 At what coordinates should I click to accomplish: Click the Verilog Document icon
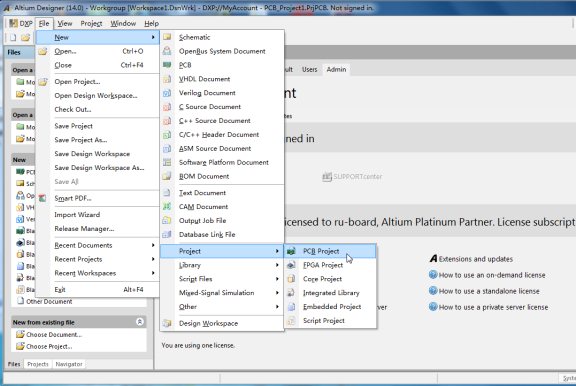167,93
